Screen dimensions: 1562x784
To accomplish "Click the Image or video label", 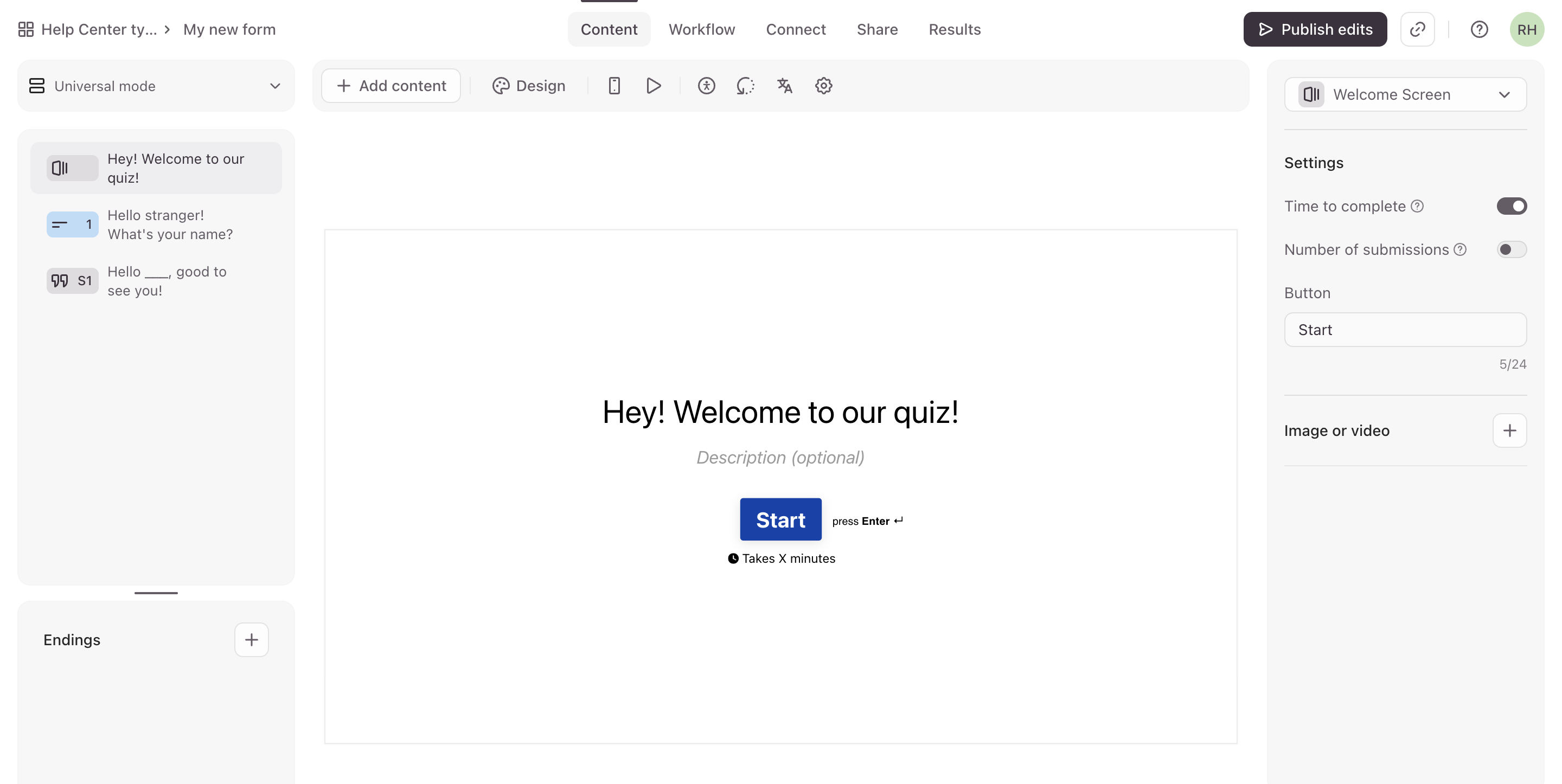I will tap(1336, 430).
